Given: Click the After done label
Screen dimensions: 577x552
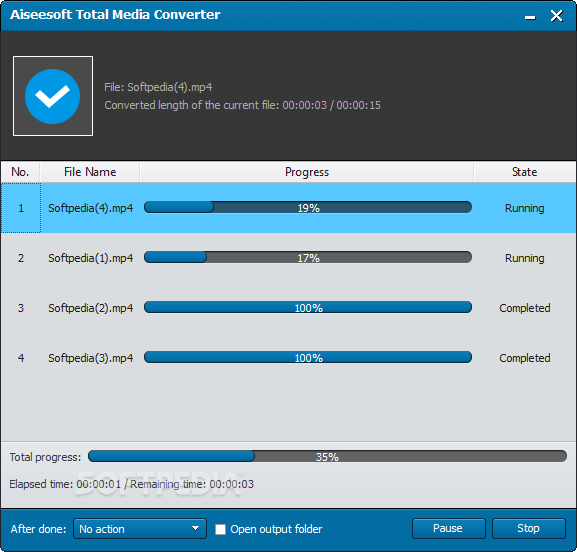Looking at the screenshot, I should [x=38, y=529].
